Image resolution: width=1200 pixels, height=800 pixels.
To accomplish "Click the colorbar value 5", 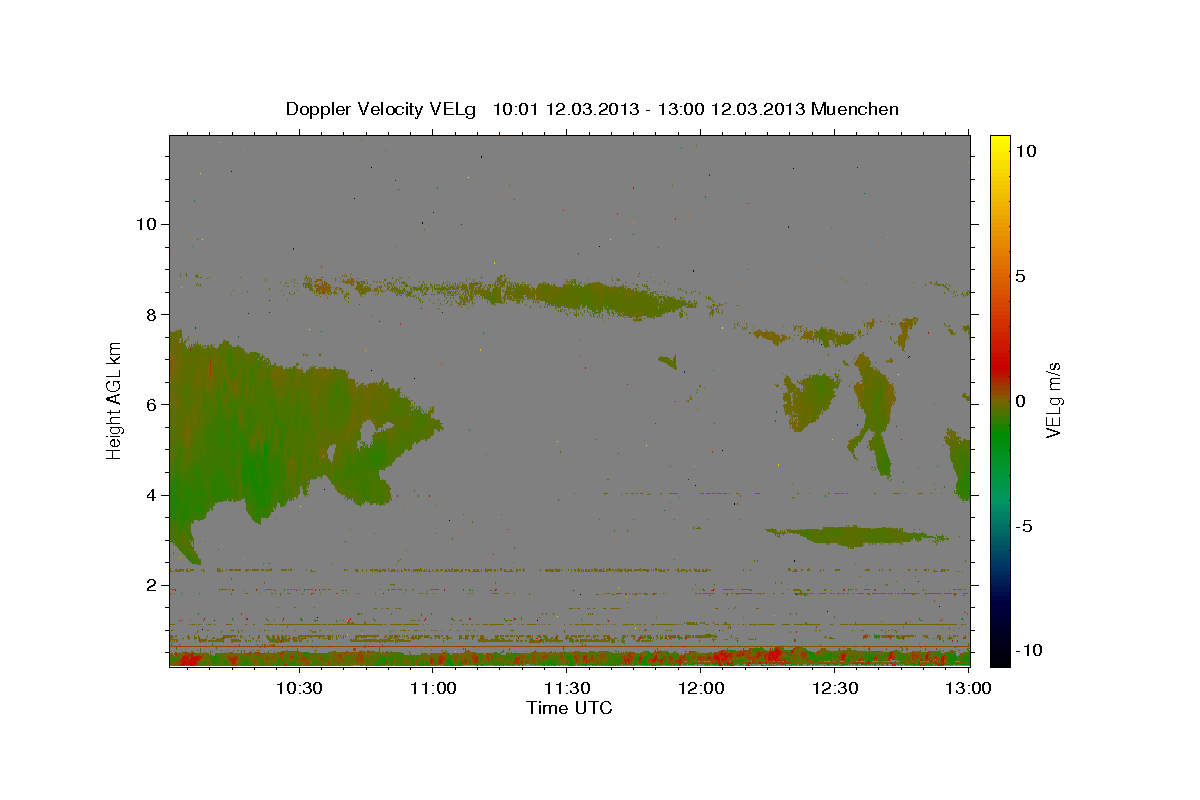I will click(1020, 276).
